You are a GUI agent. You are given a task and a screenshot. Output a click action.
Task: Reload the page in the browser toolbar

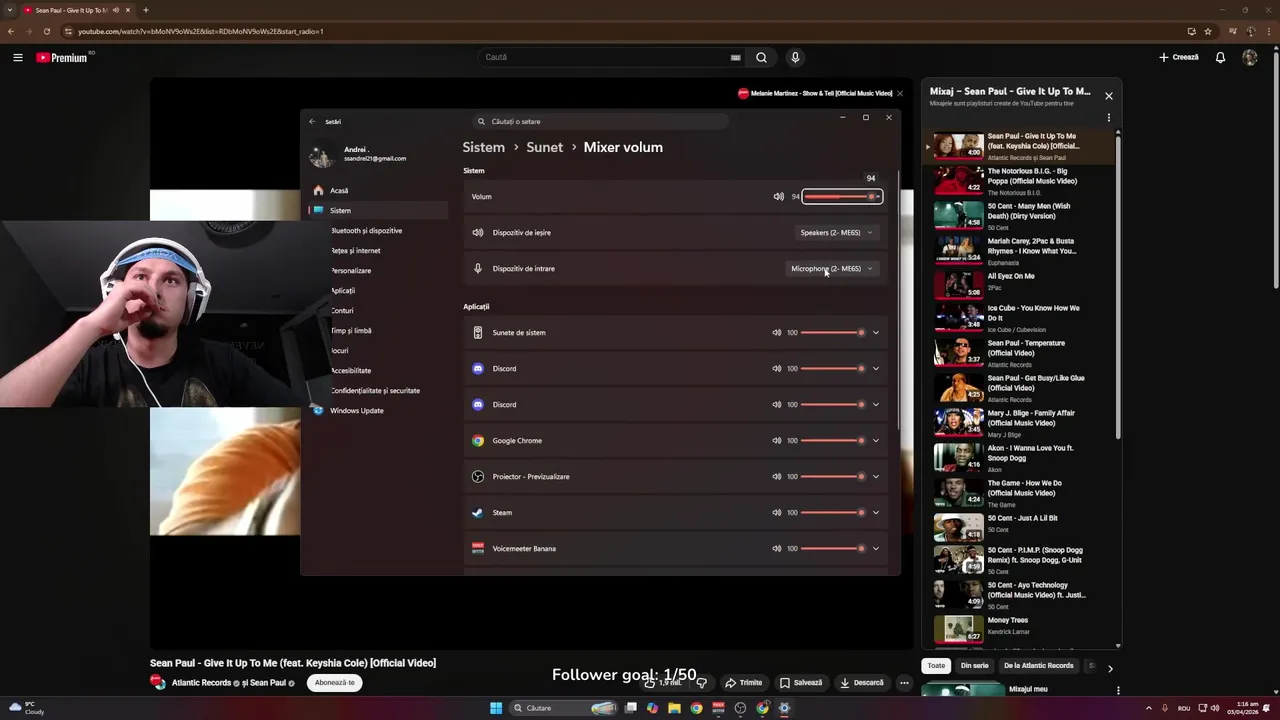pyautogui.click(x=46, y=31)
